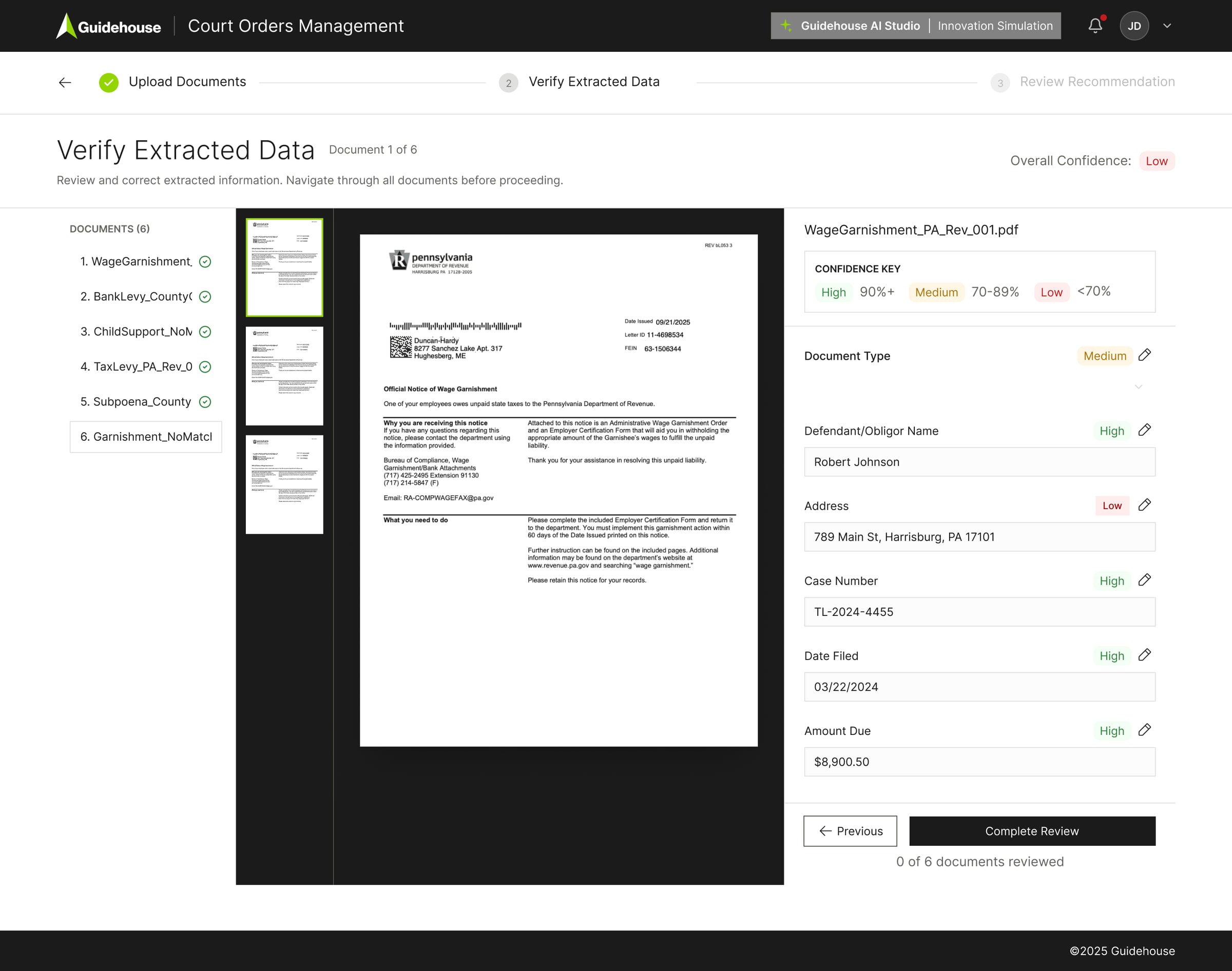Edit the Defendant/Obligor Name field
Image resolution: width=1232 pixels, height=971 pixels.
coord(1144,431)
